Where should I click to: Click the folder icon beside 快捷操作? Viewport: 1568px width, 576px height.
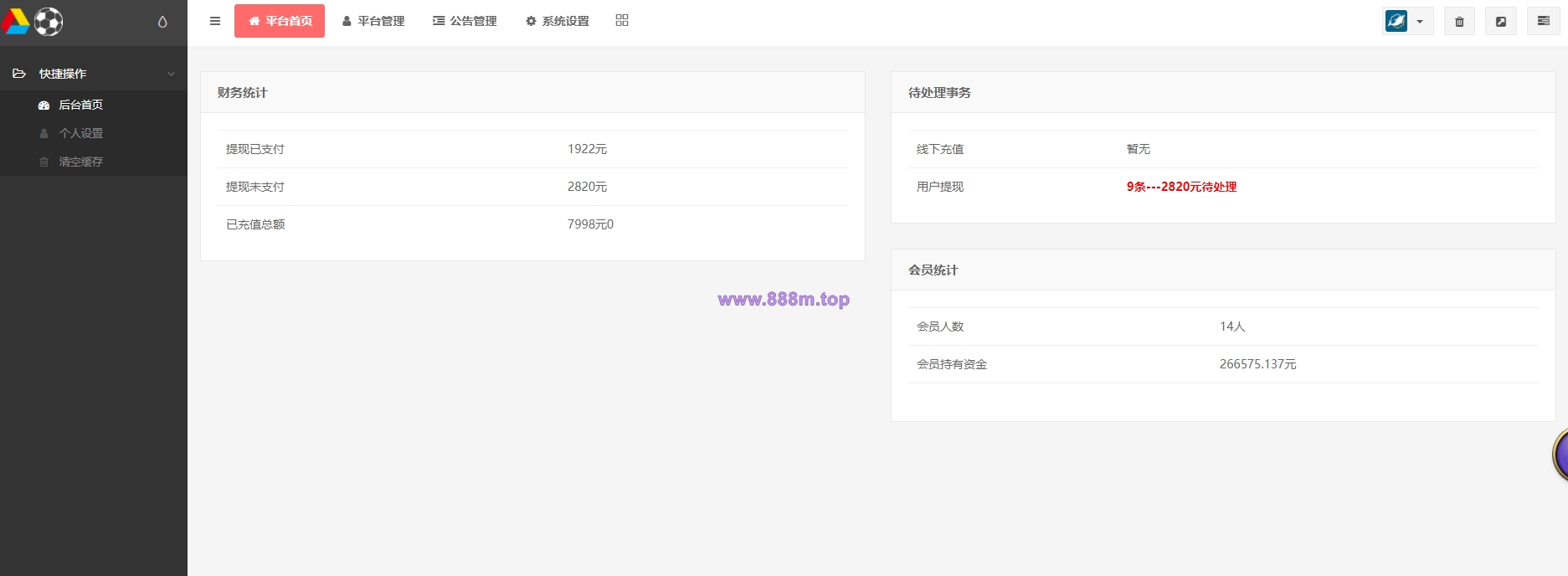coord(19,74)
